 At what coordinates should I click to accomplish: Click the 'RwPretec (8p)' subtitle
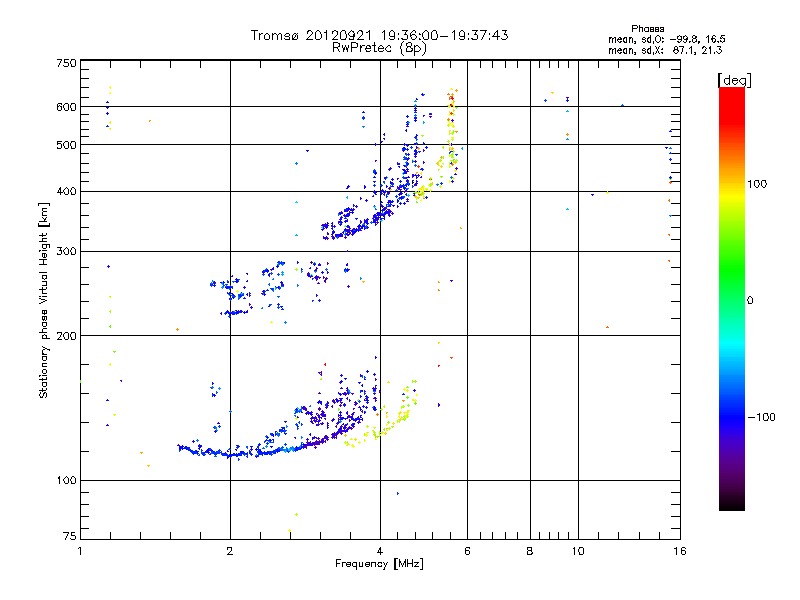(x=380, y=48)
